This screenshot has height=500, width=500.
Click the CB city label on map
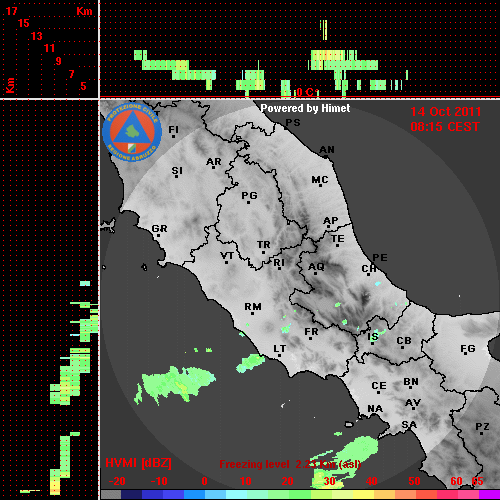(x=404, y=341)
